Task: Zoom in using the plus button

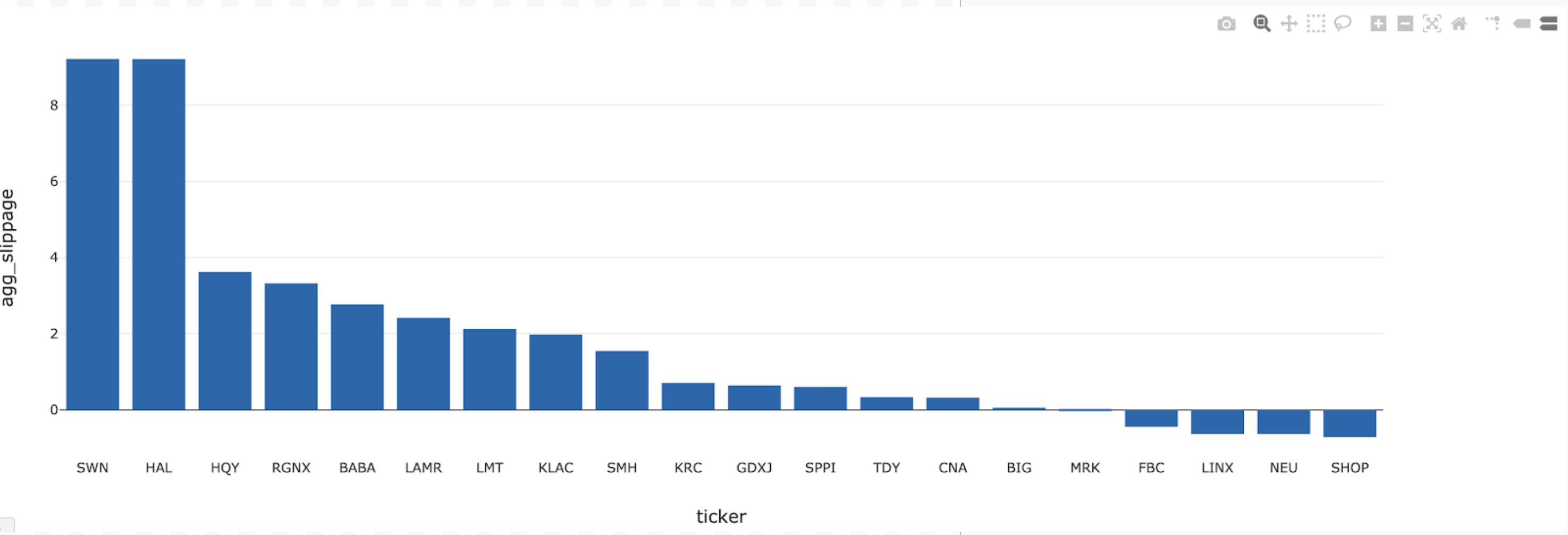Action: pos(1378,24)
